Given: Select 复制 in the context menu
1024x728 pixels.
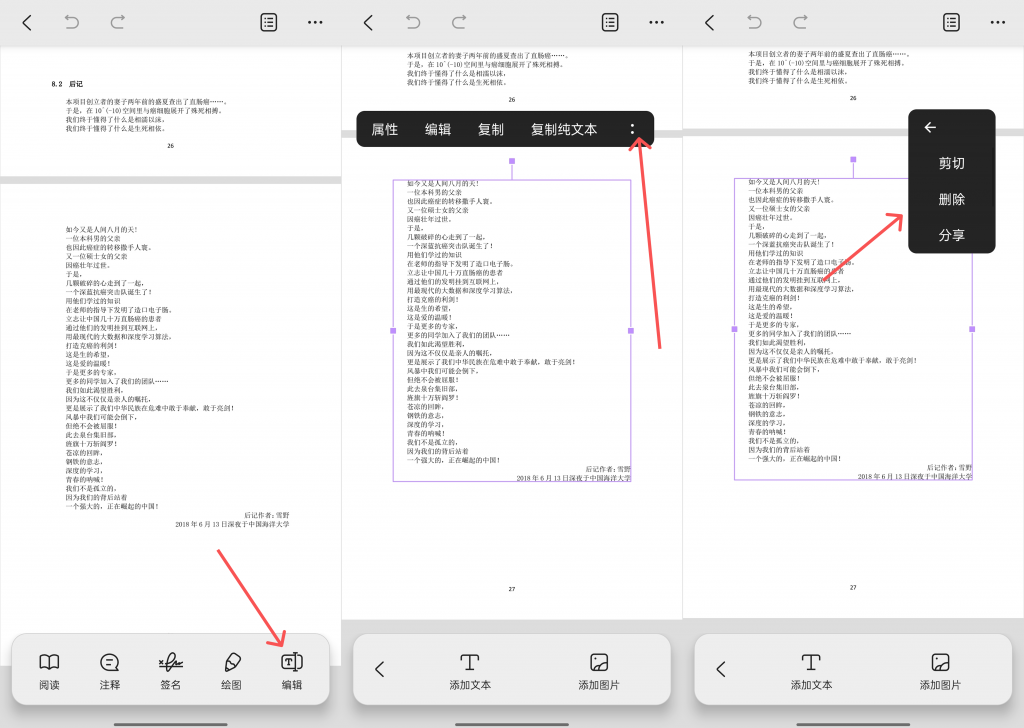Looking at the screenshot, I should pos(491,129).
